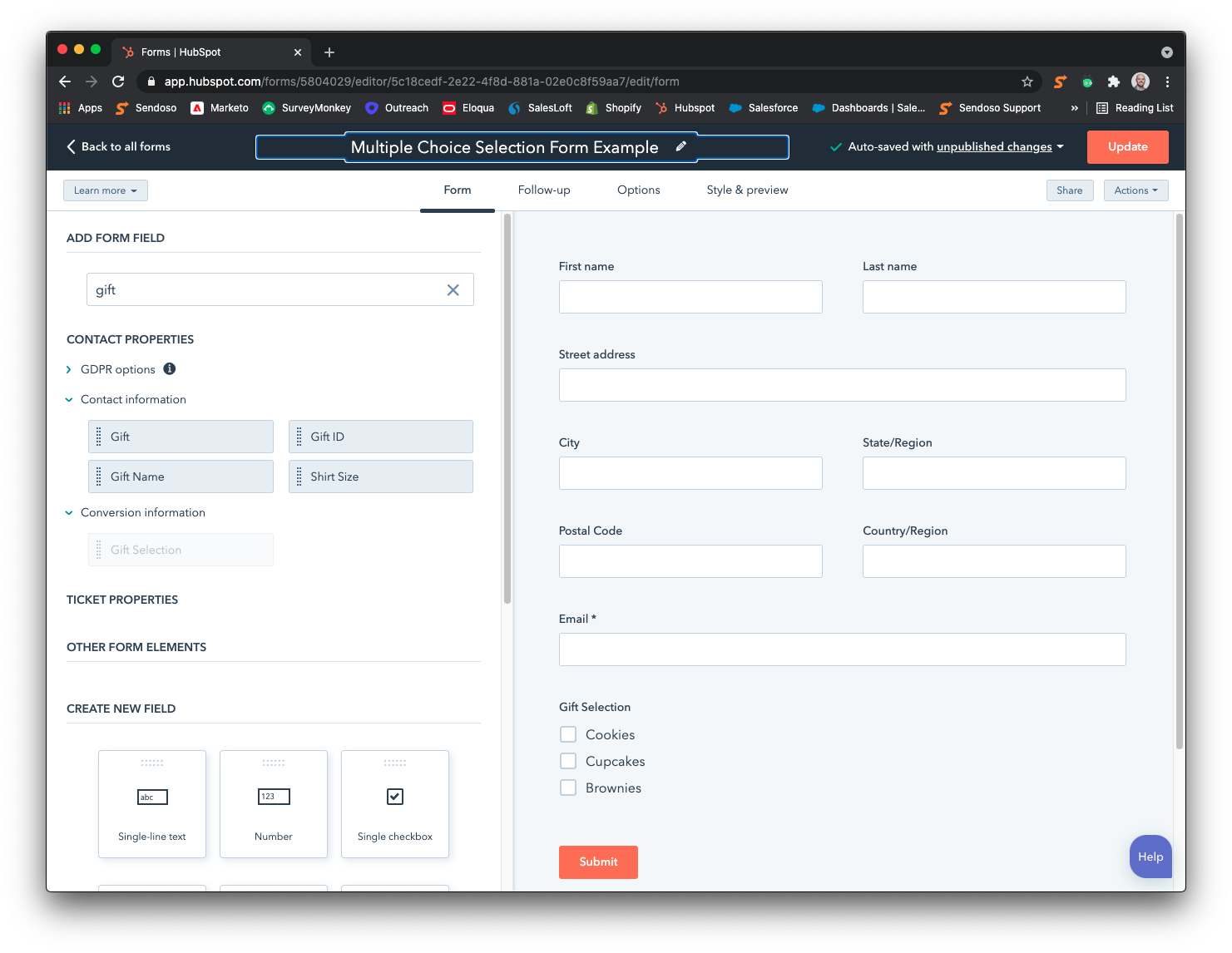
Task: Check the Cookies checkbox
Action: click(x=568, y=734)
